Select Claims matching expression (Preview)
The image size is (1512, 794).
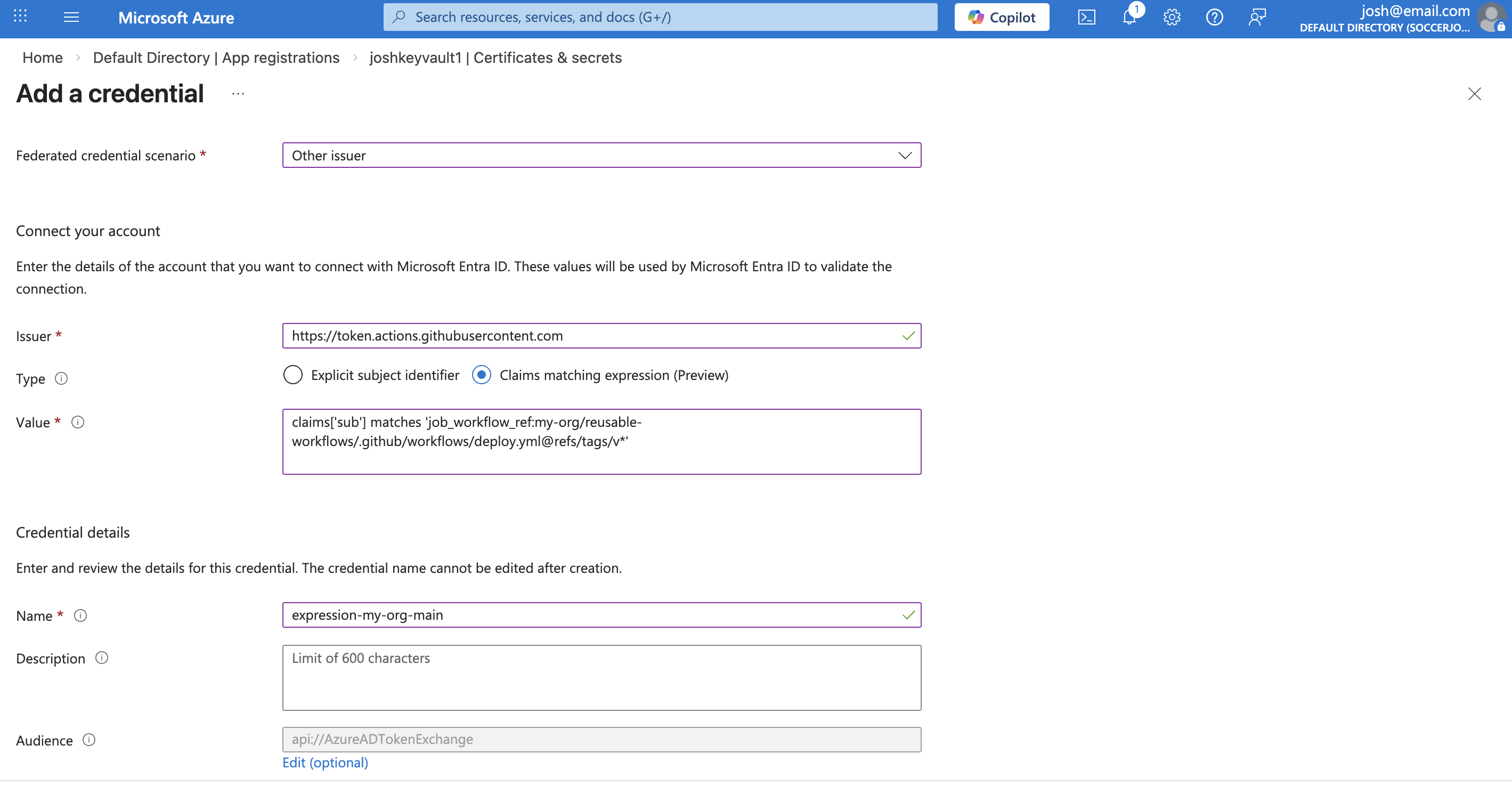(x=481, y=375)
